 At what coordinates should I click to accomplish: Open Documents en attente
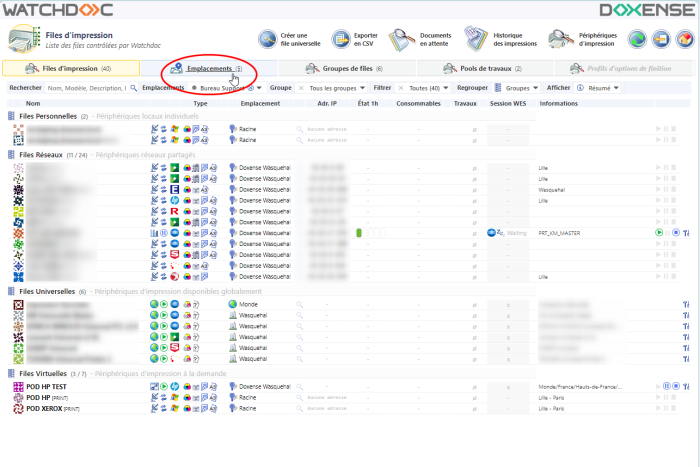(402, 39)
